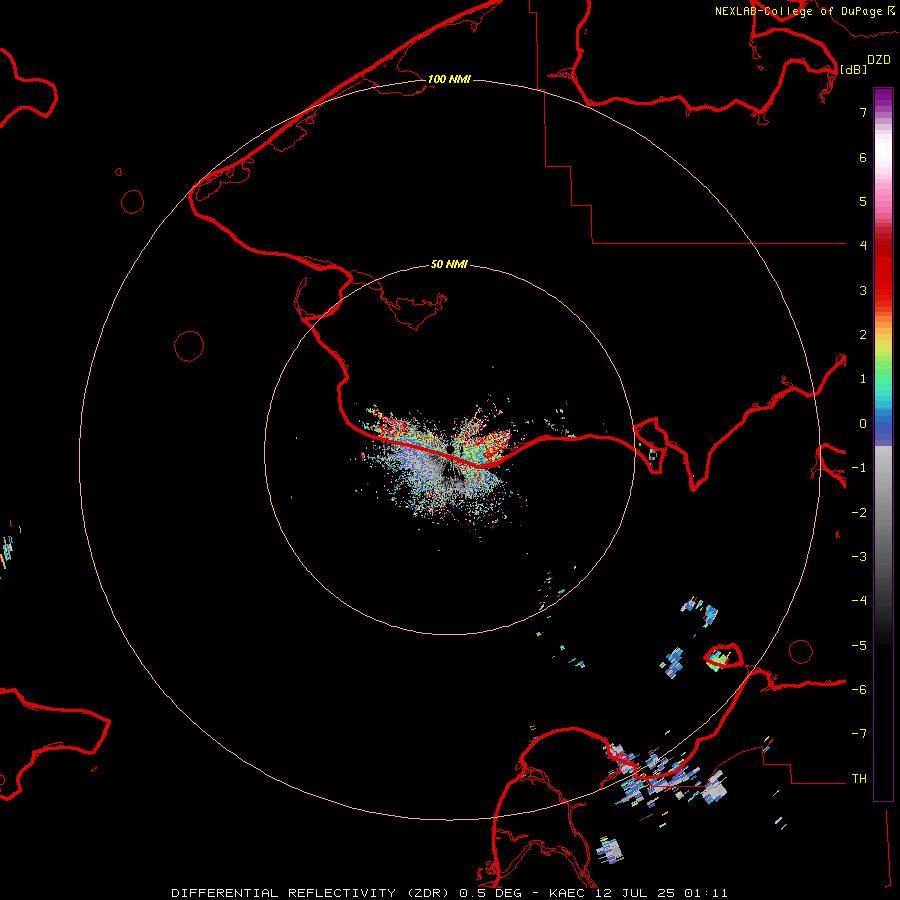The image size is (900, 900).
Task: Click the '12 JUL 25 01:11' timestamp in the caption
Action: (662, 893)
